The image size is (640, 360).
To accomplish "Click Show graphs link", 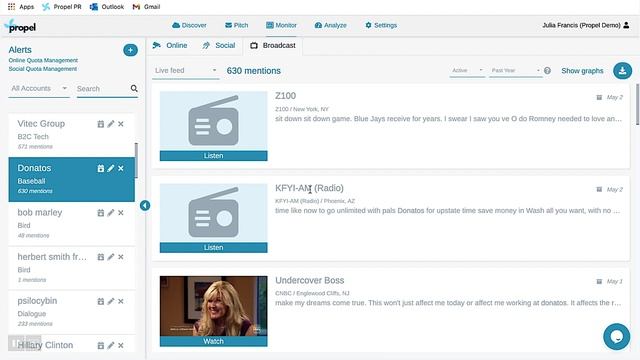I will coord(582,71).
